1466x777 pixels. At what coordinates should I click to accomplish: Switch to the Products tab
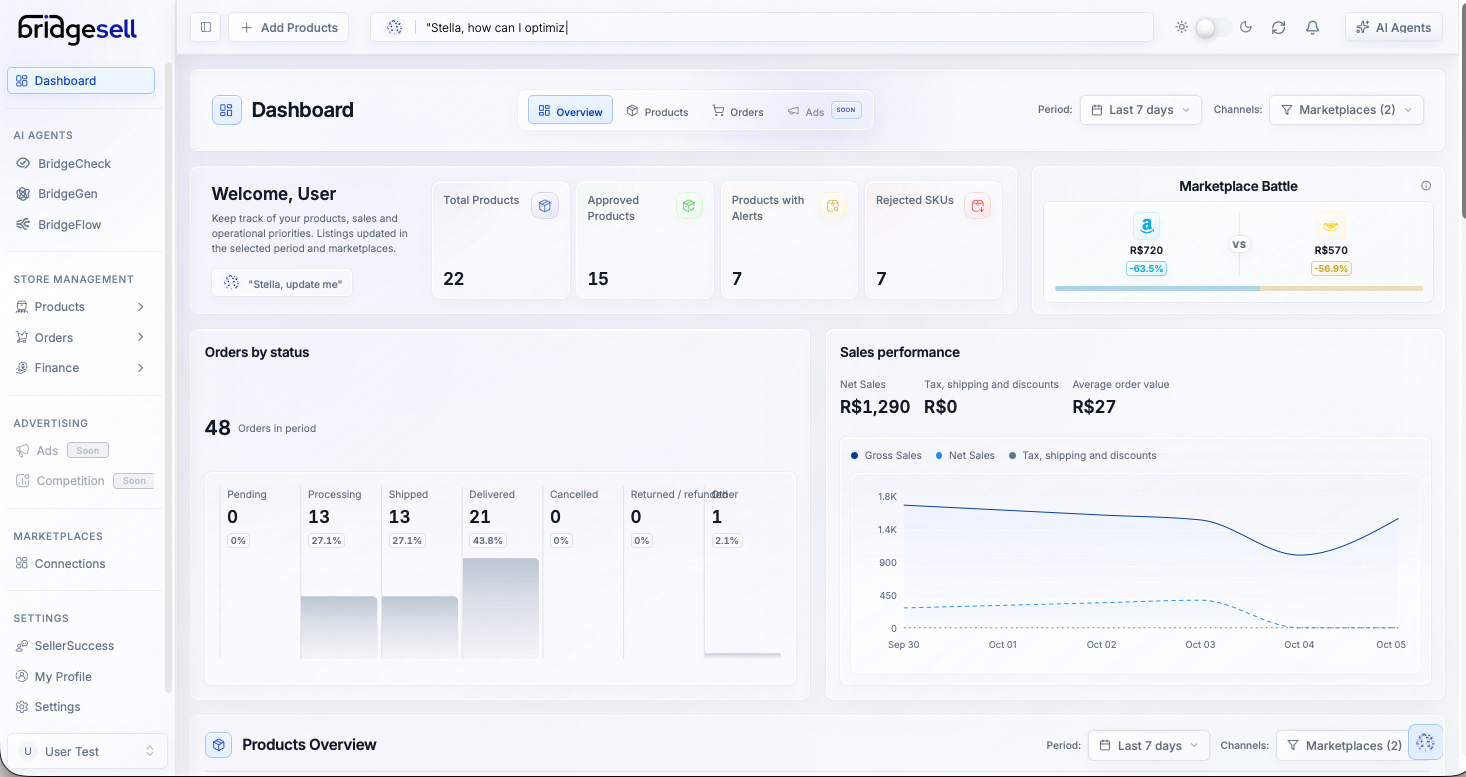657,111
